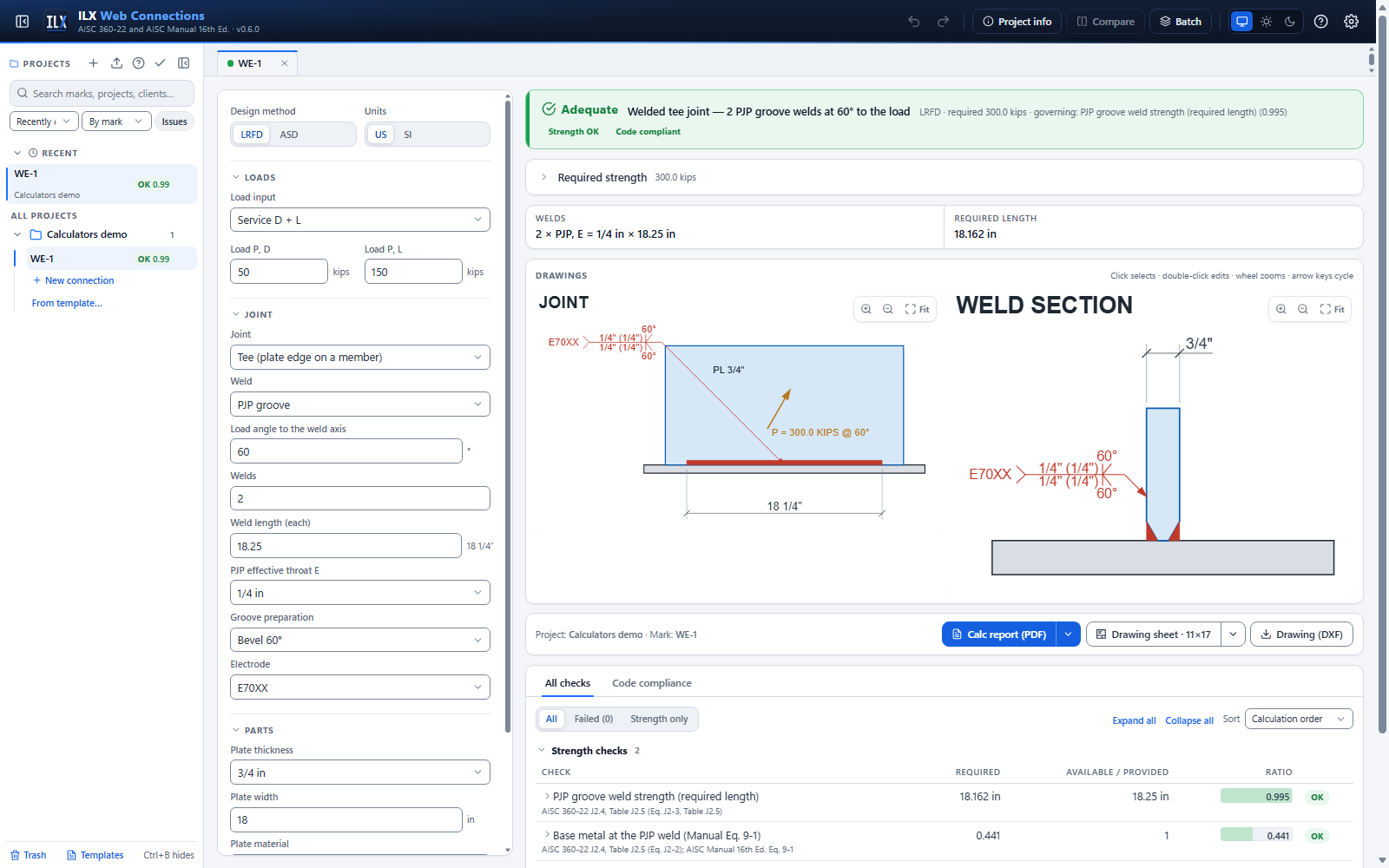This screenshot has height=868, width=1389.
Task: Add a new project with the plus icon
Action: click(94, 63)
